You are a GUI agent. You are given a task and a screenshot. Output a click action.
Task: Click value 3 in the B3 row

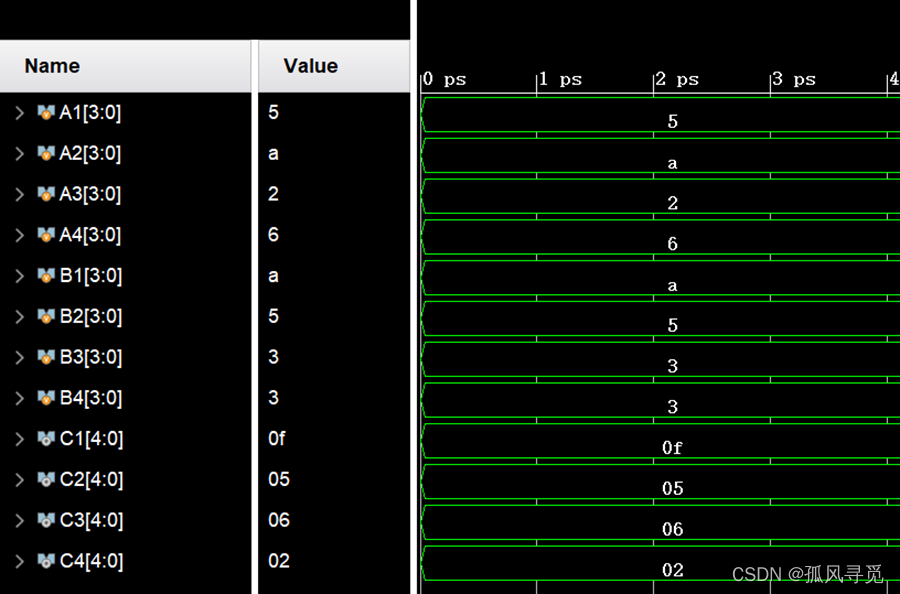point(273,357)
